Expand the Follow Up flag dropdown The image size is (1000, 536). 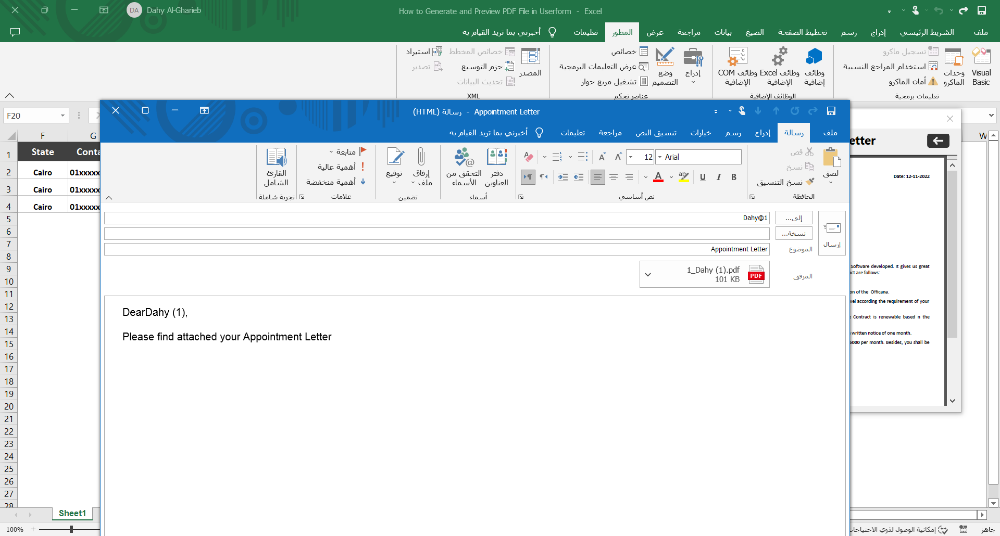click(331, 152)
